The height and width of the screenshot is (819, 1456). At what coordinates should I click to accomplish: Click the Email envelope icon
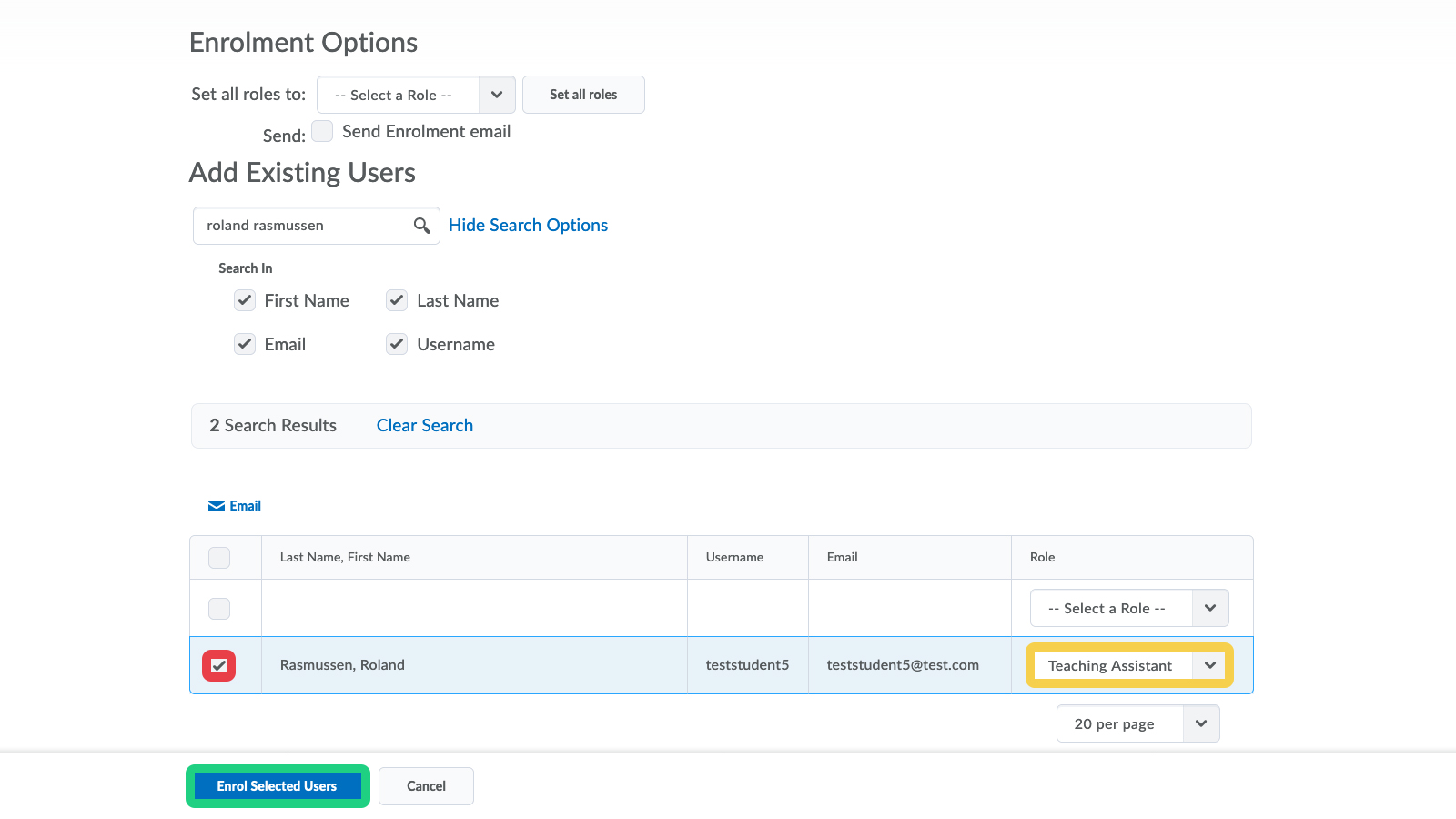coord(217,506)
